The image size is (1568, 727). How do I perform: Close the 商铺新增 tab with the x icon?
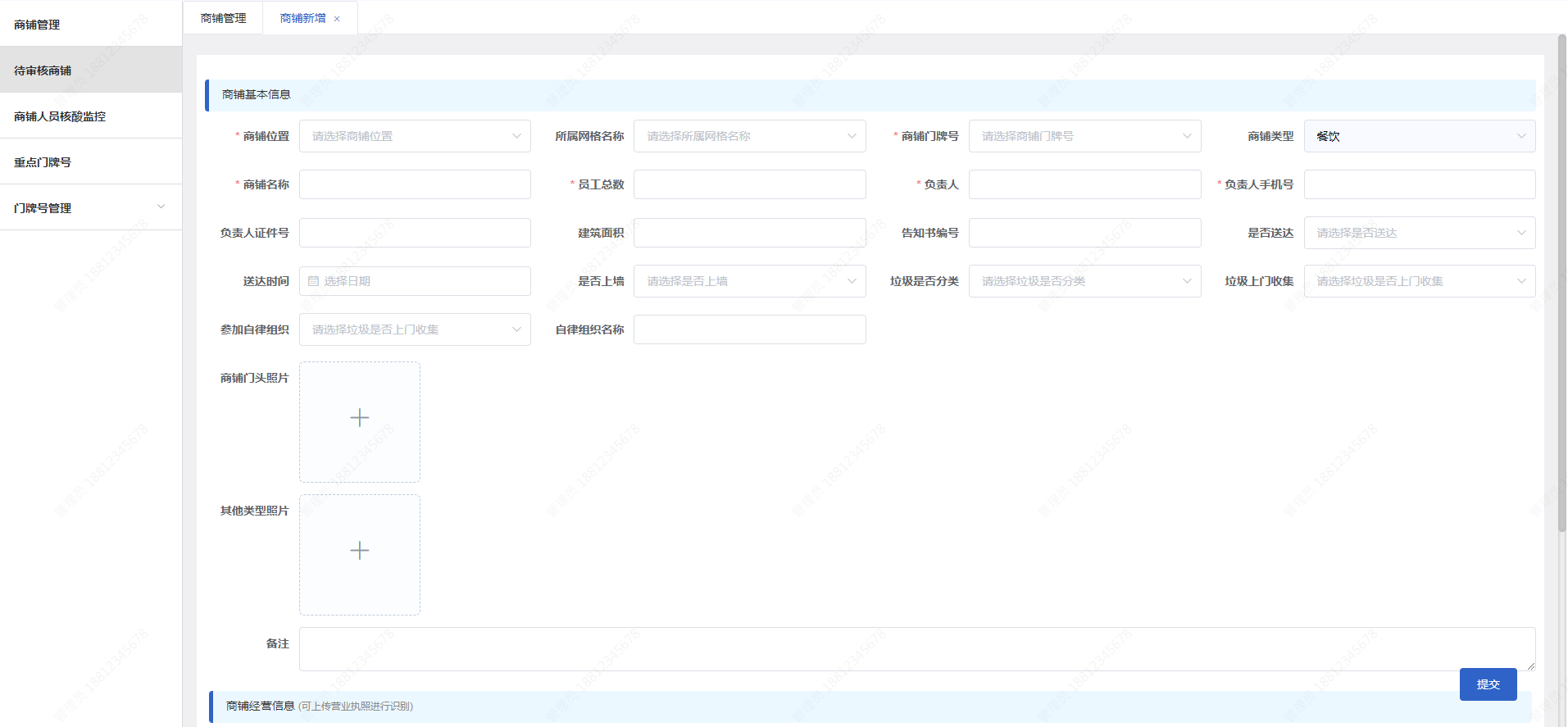[337, 19]
